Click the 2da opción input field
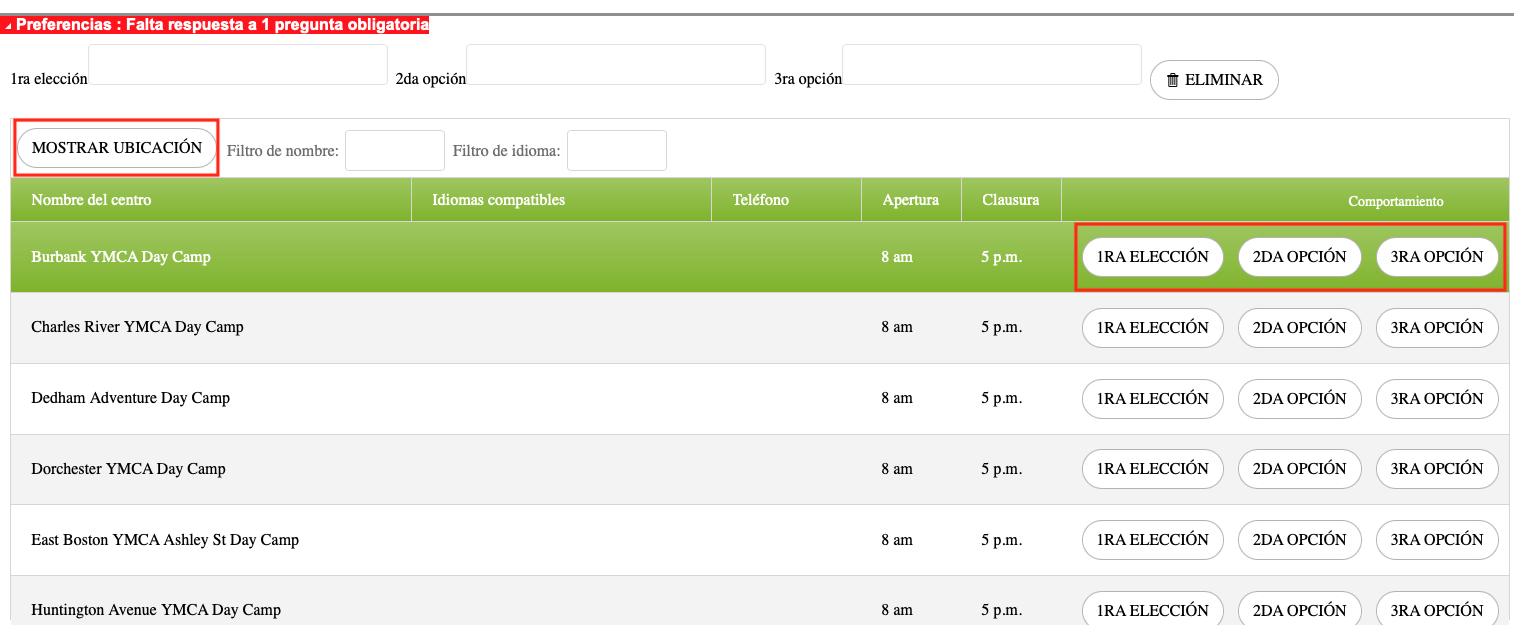1514x641 pixels. [616, 65]
